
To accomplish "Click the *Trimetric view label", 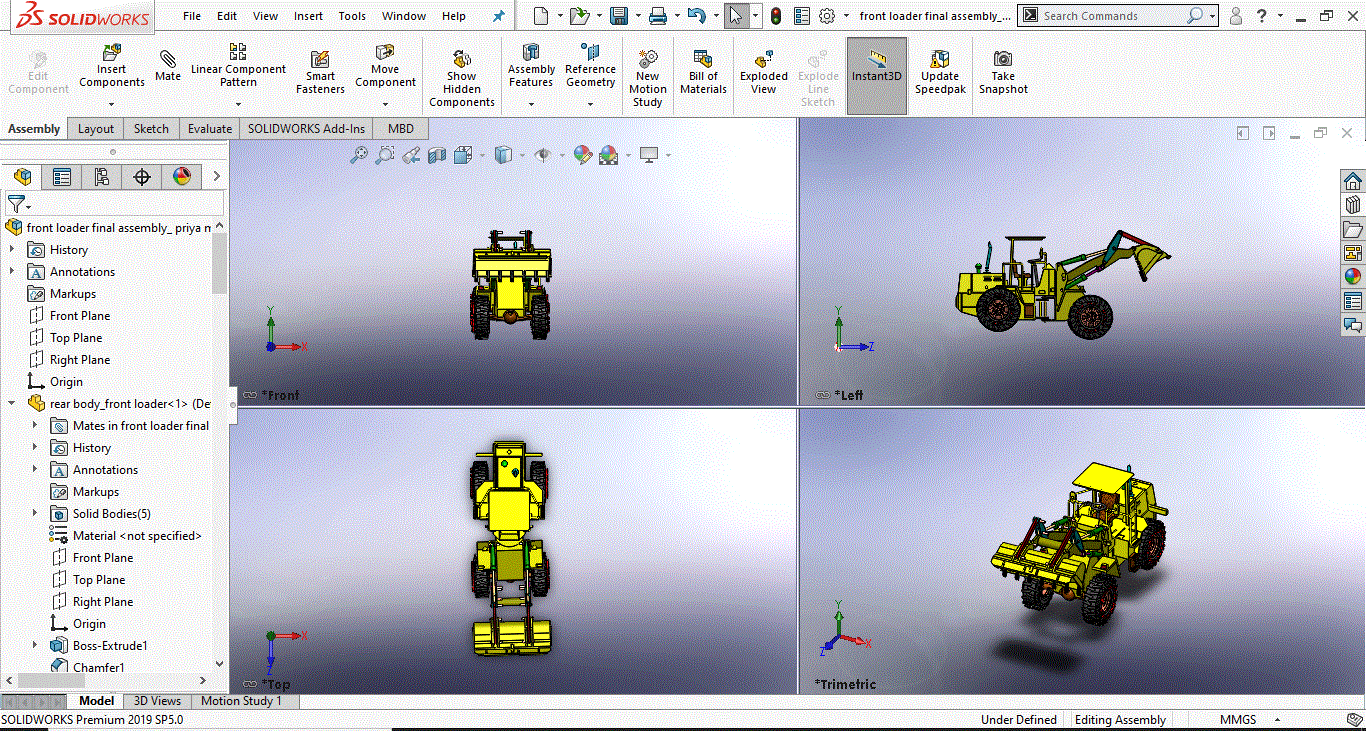I will pyautogui.click(x=845, y=685).
